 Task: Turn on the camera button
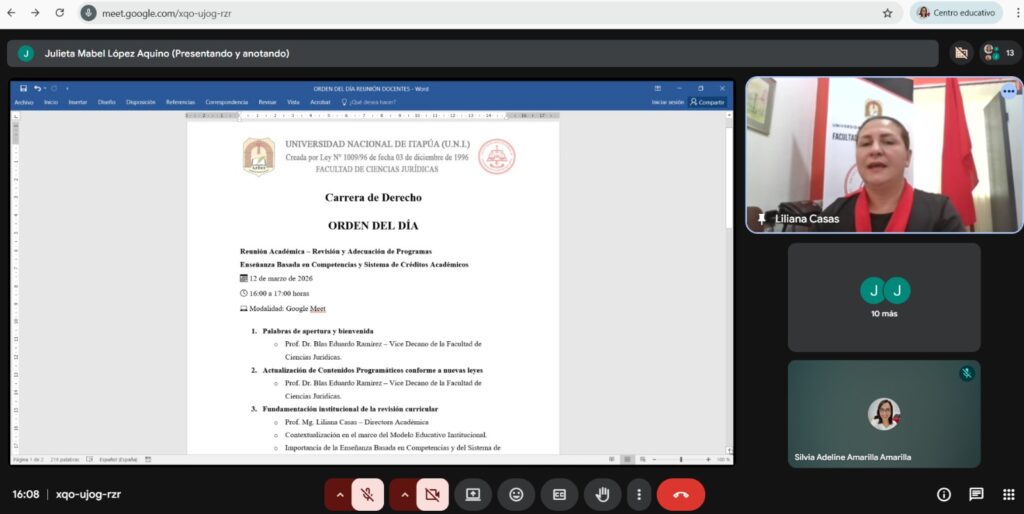(x=432, y=494)
